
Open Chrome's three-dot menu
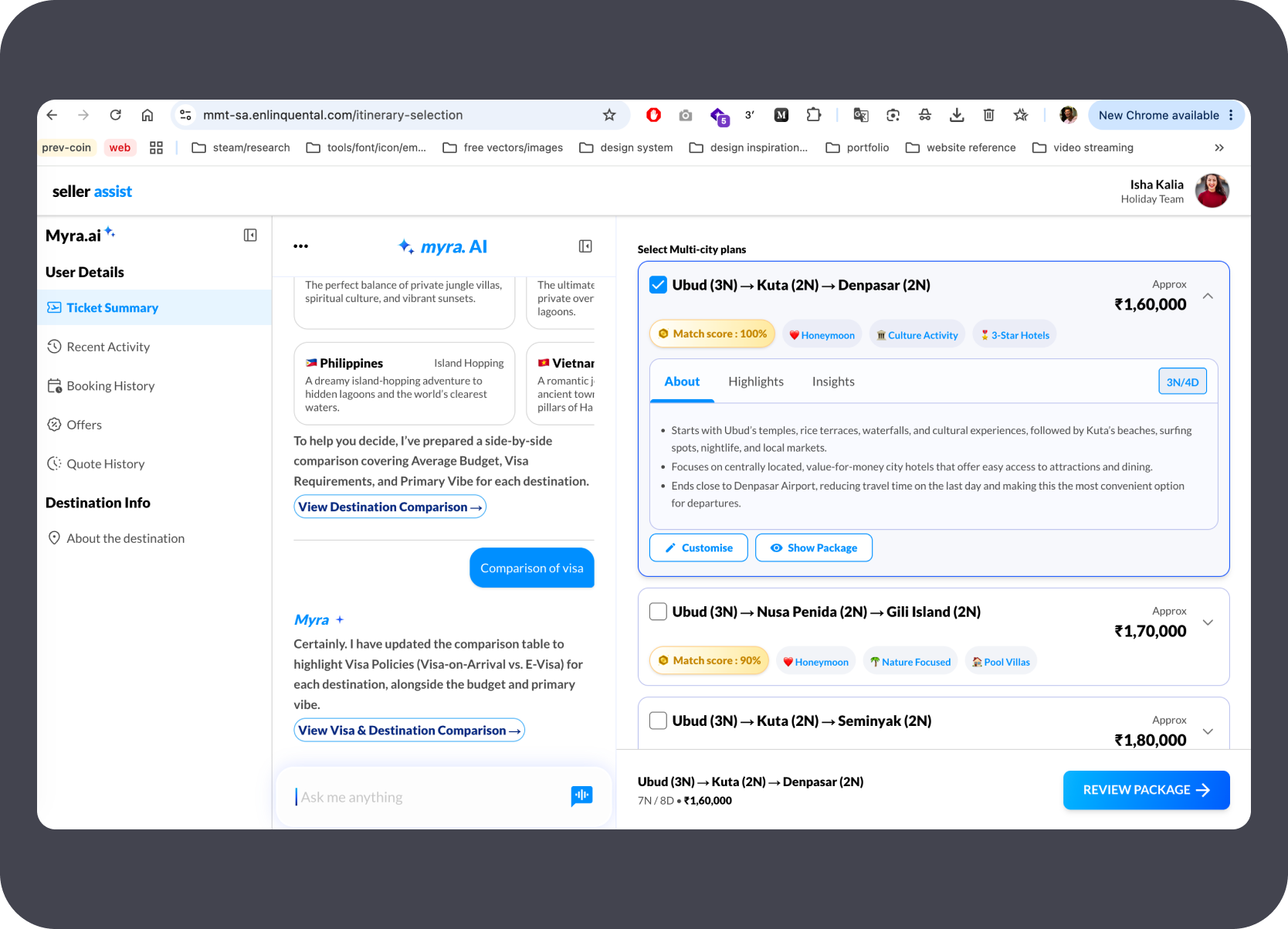coord(1231,115)
